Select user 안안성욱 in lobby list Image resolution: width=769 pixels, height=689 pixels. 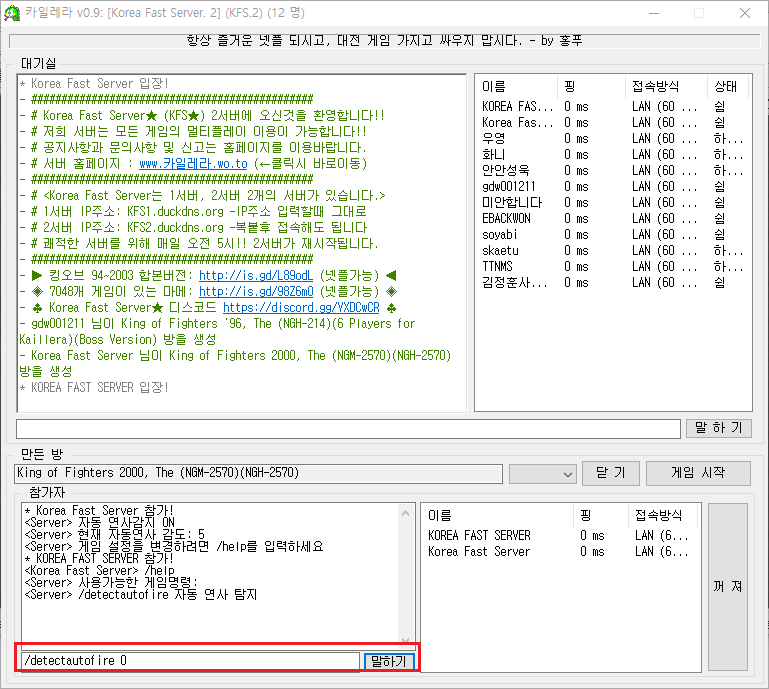tap(506, 171)
